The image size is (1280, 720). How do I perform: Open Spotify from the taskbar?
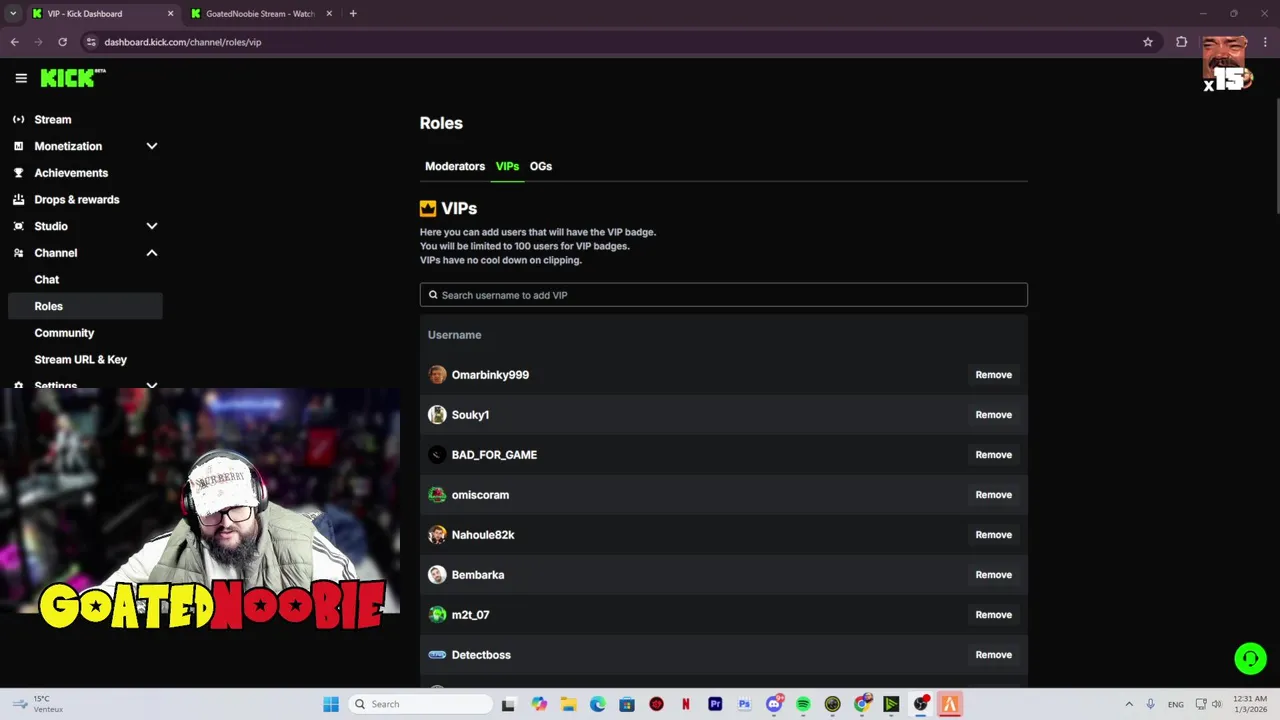pos(803,704)
